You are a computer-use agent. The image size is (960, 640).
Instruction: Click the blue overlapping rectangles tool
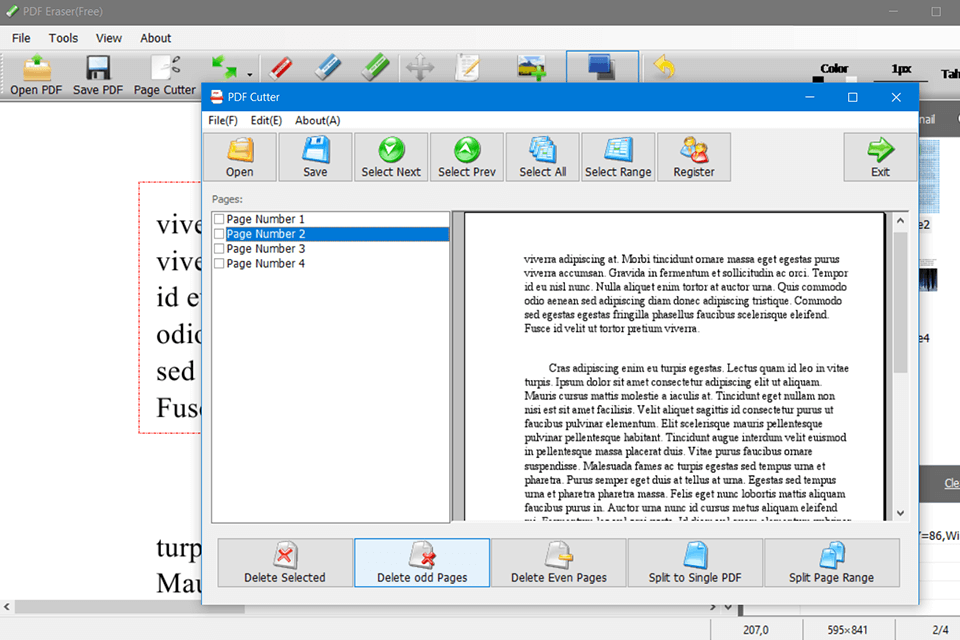(602, 67)
